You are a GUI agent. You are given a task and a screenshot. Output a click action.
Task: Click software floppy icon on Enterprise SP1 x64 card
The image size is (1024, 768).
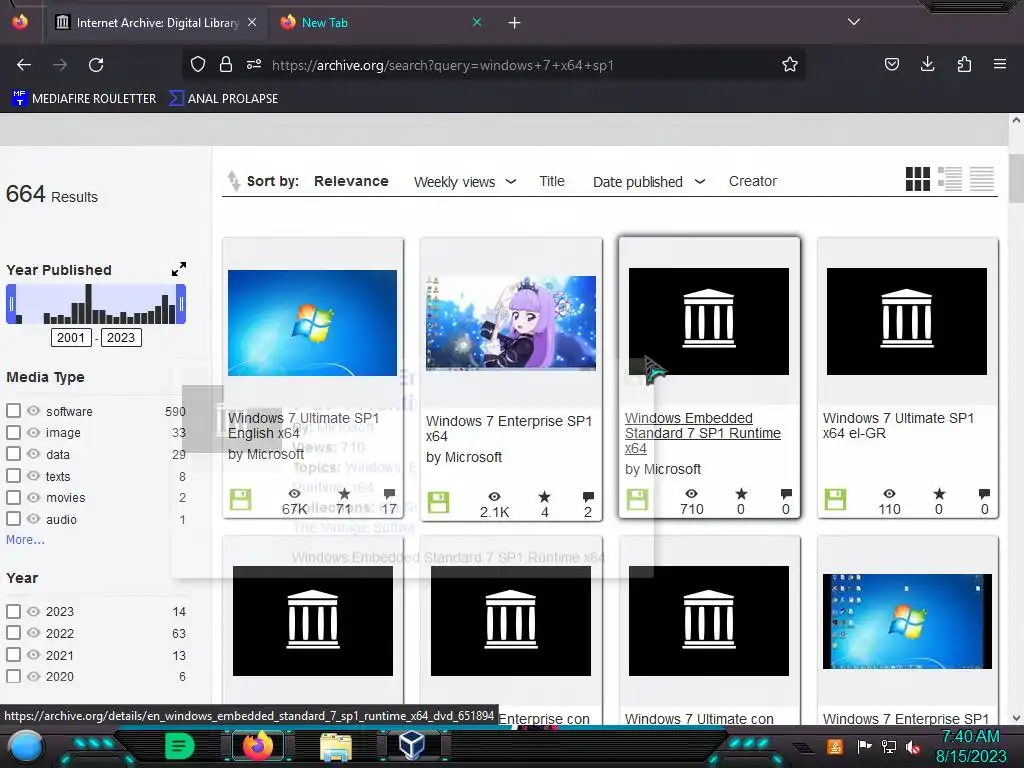pos(438,502)
